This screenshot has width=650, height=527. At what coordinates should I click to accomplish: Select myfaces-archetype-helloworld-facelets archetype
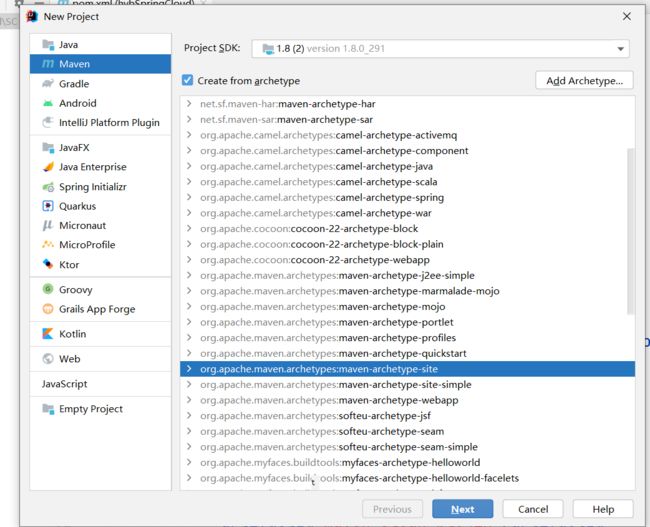pos(407,478)
